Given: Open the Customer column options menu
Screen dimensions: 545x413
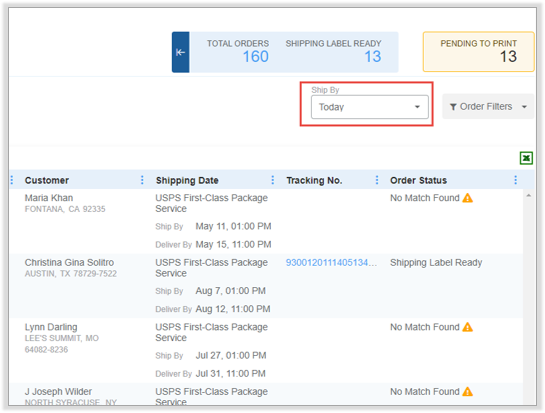Looking at the screenshot, I should (142, 180).
